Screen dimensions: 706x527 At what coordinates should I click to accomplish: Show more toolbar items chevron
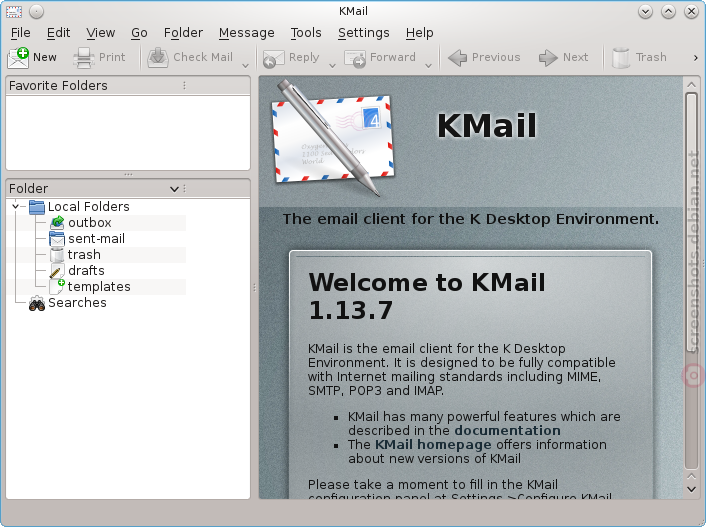point(696,58)
